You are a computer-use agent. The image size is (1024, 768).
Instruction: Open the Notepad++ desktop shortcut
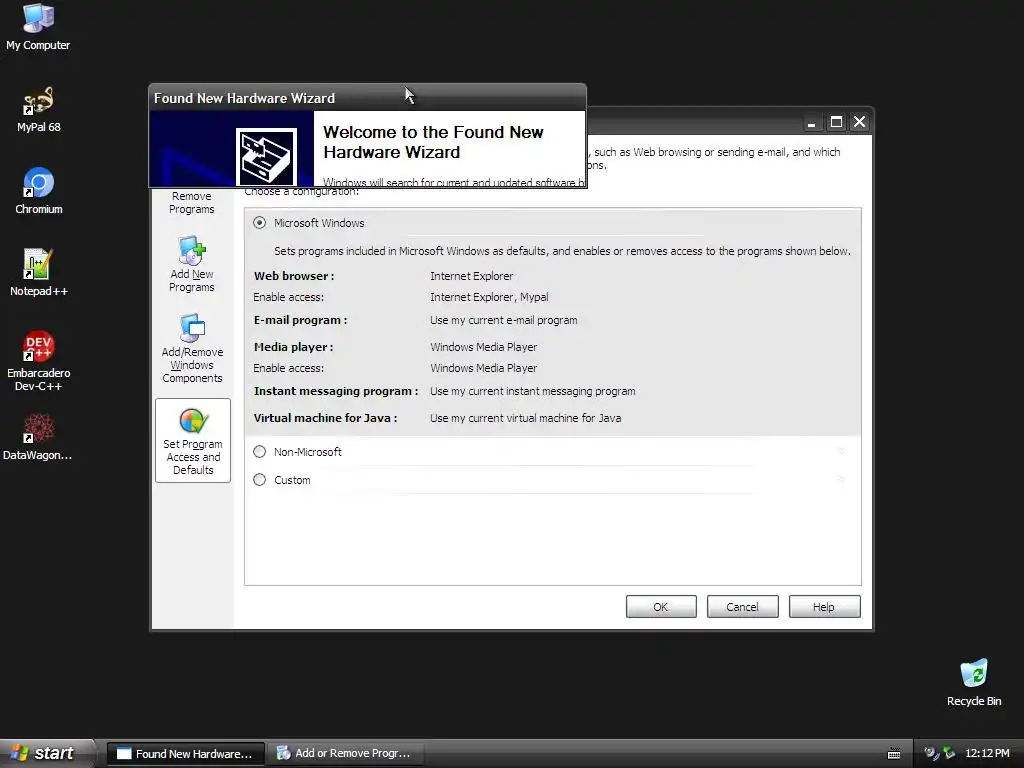point(39,273)
